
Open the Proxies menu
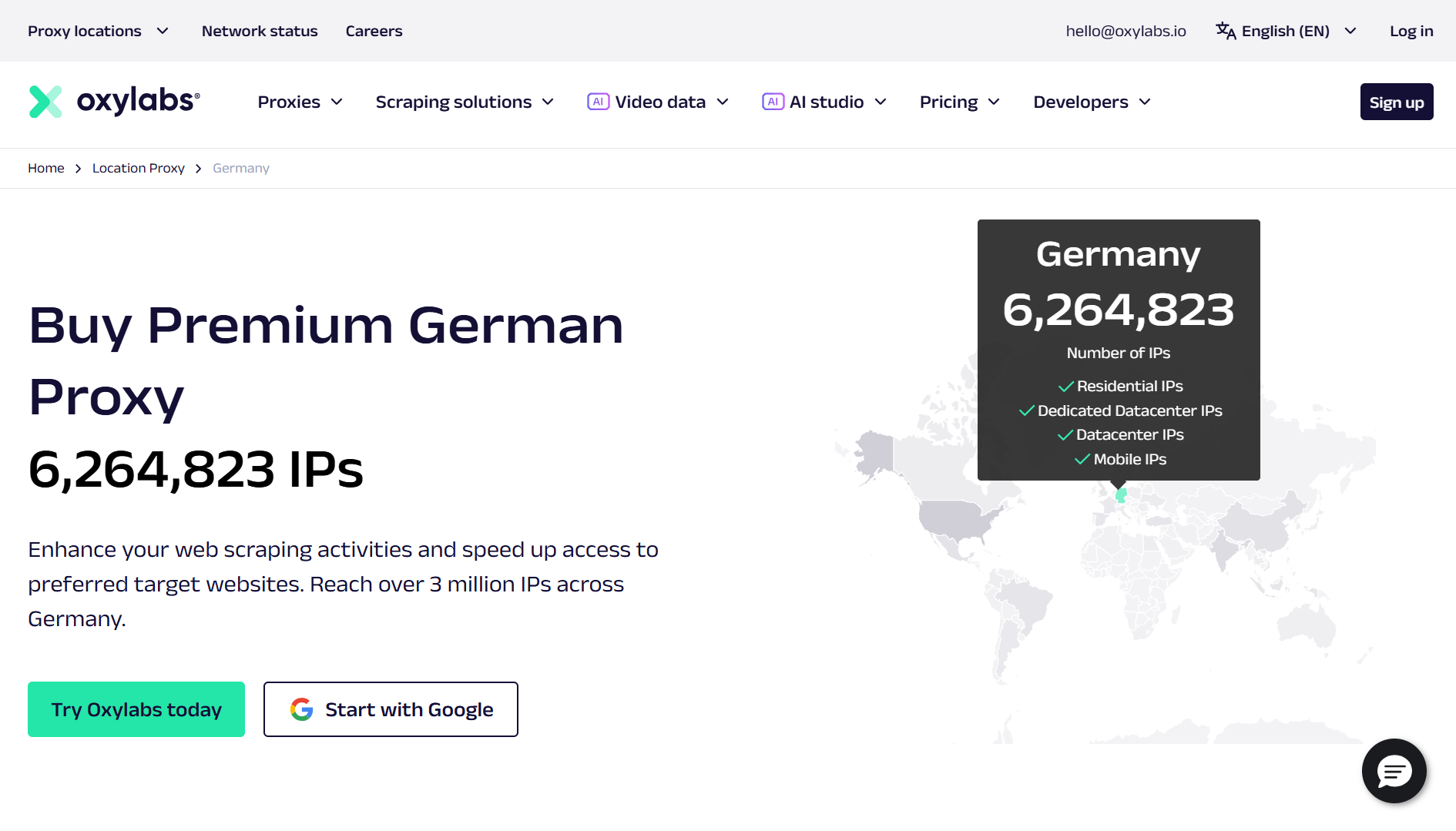(300, 102)
